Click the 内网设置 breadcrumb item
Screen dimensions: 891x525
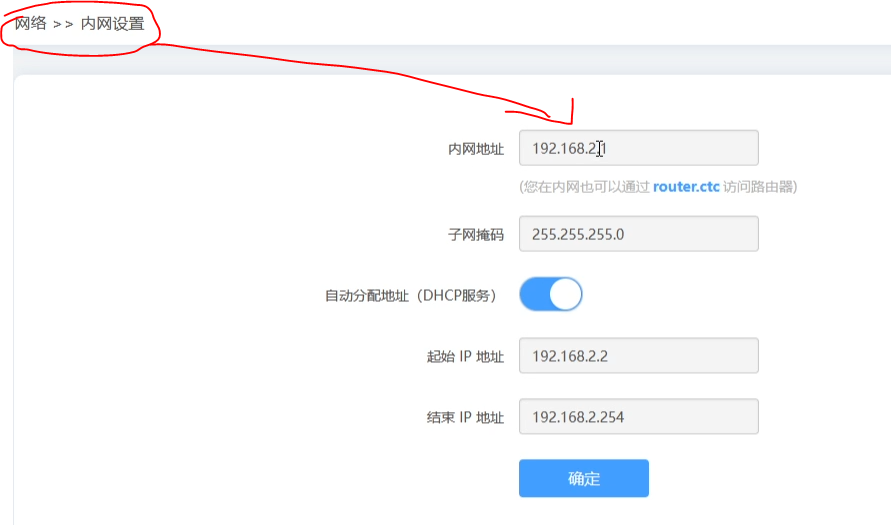pyautogui.click(x=113, y=24)
